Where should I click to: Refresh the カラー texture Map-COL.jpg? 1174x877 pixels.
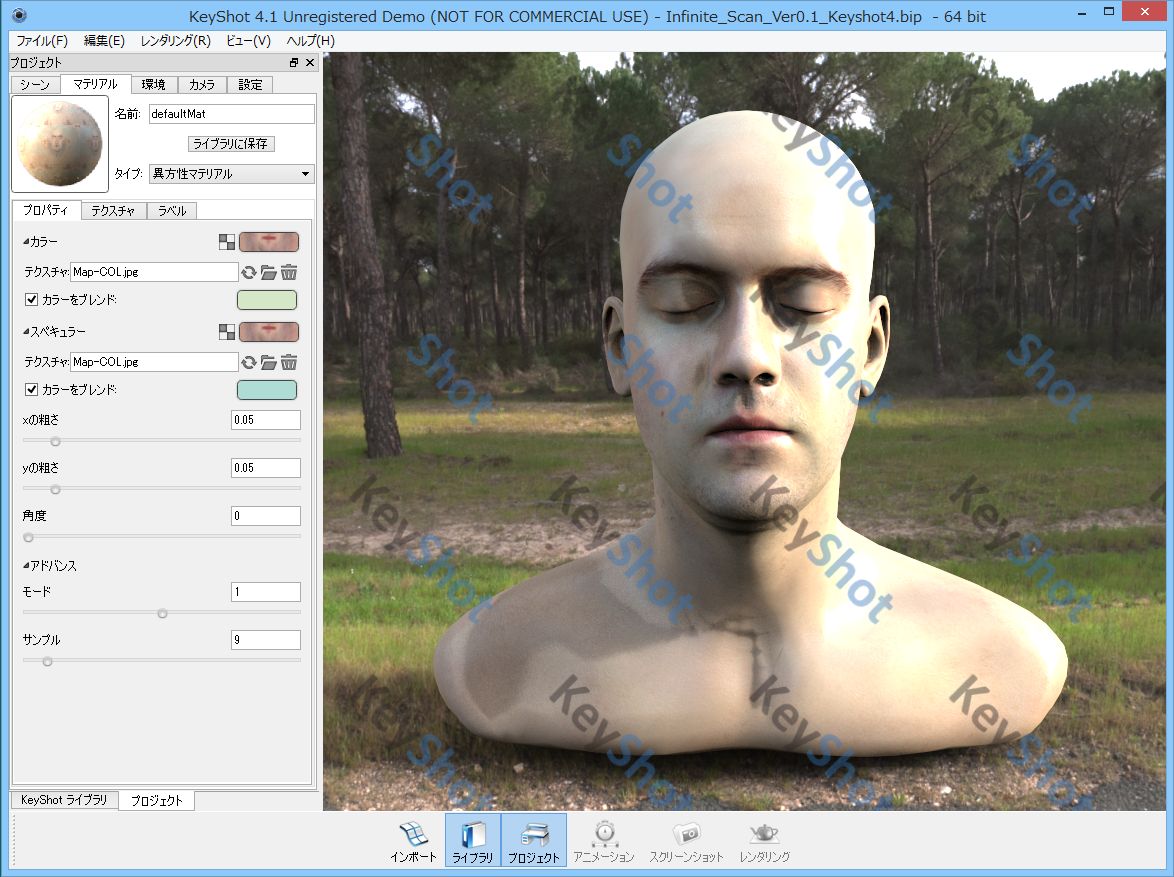[249, 273]
